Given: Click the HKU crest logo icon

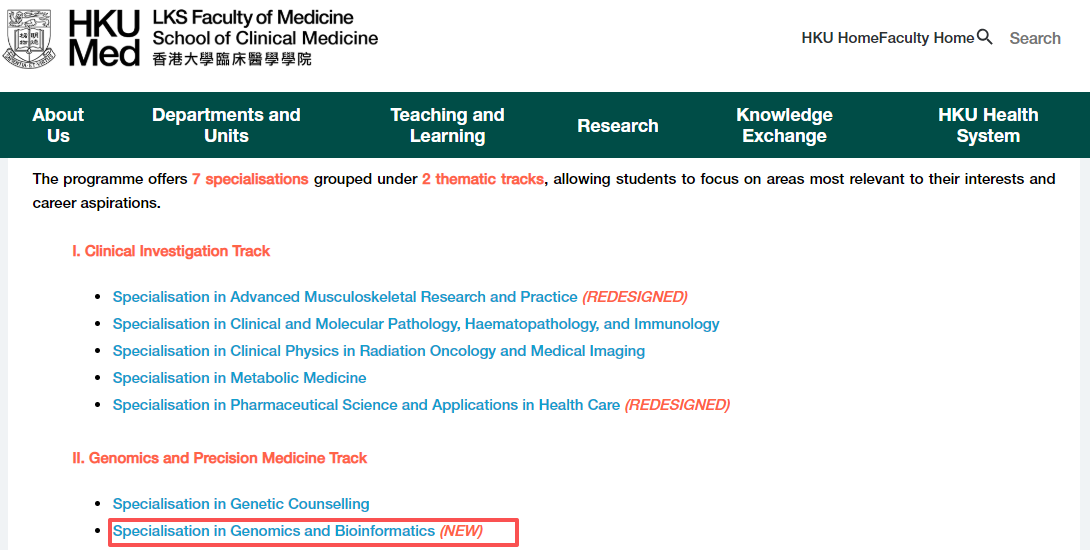Looking at the screenshot, I should [30, 38].
